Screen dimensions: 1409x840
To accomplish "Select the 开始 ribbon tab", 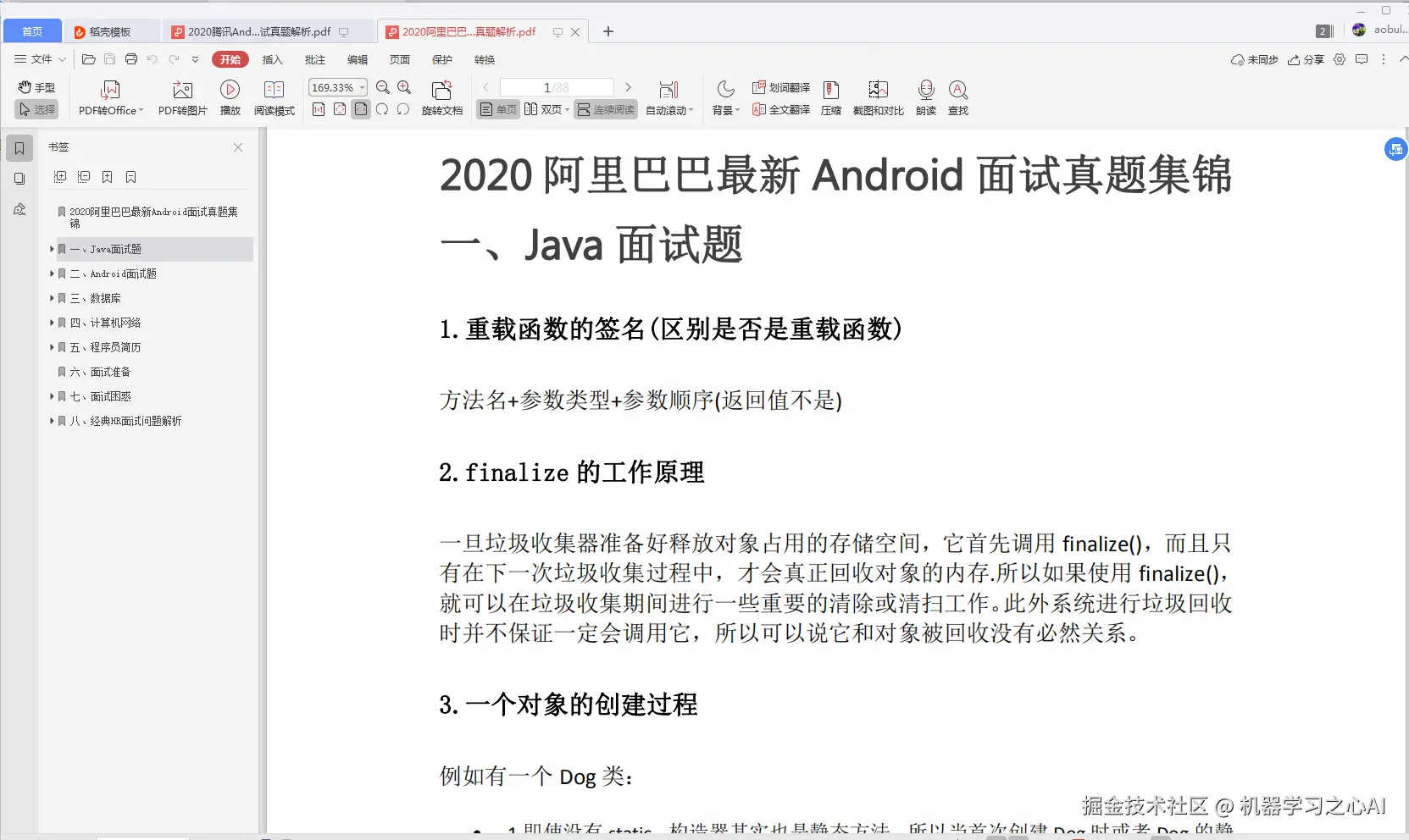I will (230, 59).
